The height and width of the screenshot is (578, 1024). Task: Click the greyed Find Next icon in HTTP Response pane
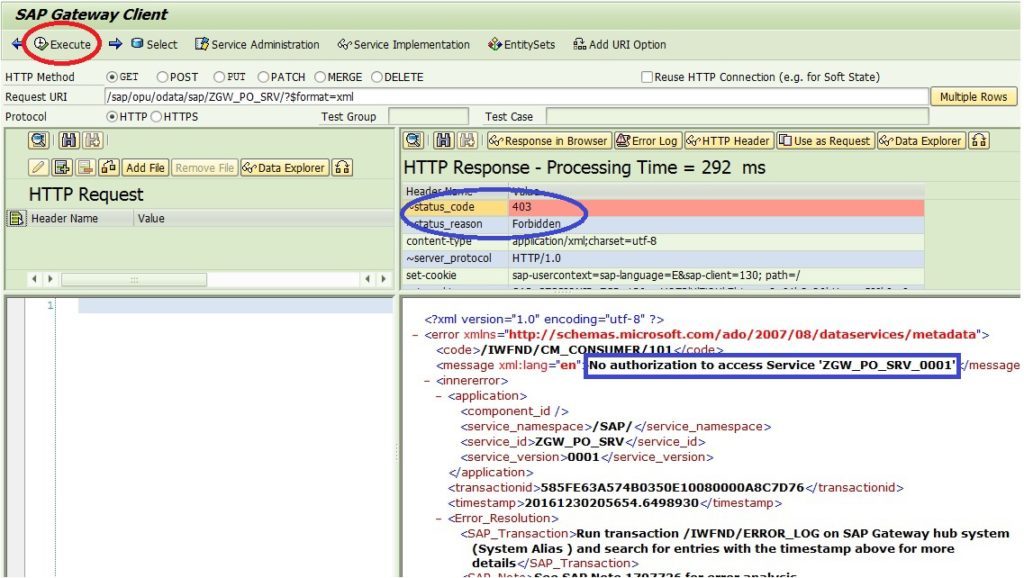click(x=467, y=140)
